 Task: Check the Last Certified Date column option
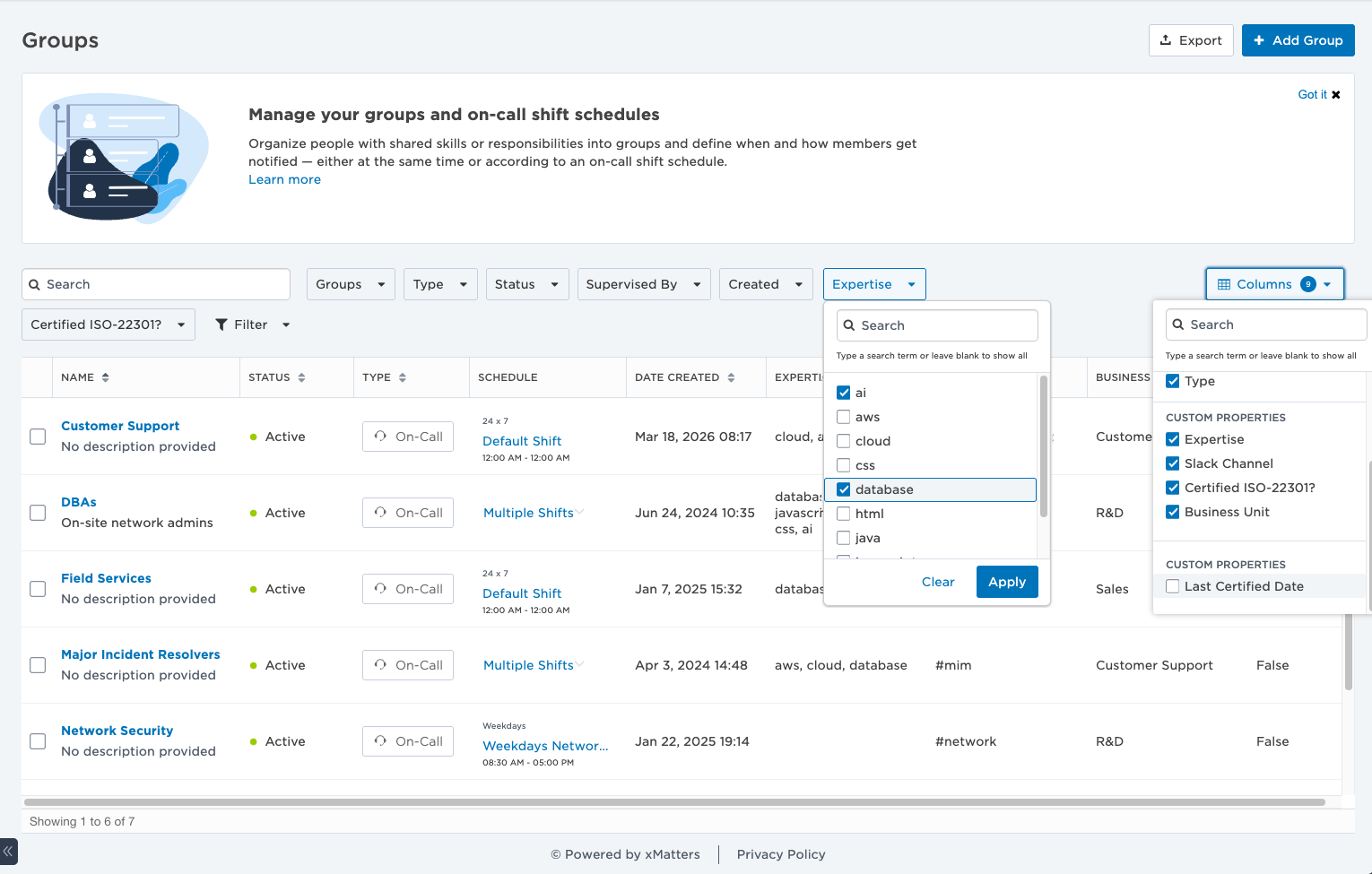tap(1172, 586)
